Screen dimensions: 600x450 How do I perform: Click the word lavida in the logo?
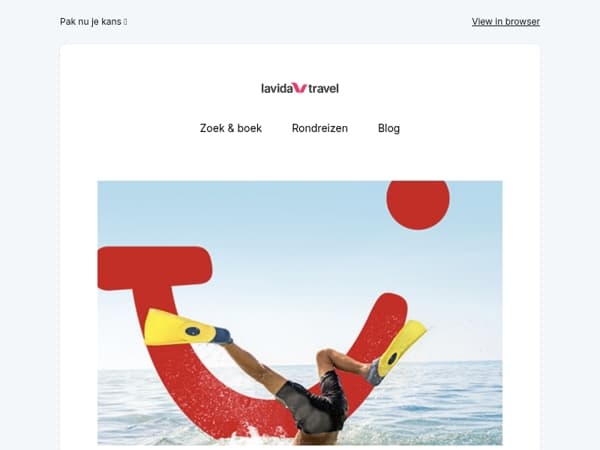277,88
